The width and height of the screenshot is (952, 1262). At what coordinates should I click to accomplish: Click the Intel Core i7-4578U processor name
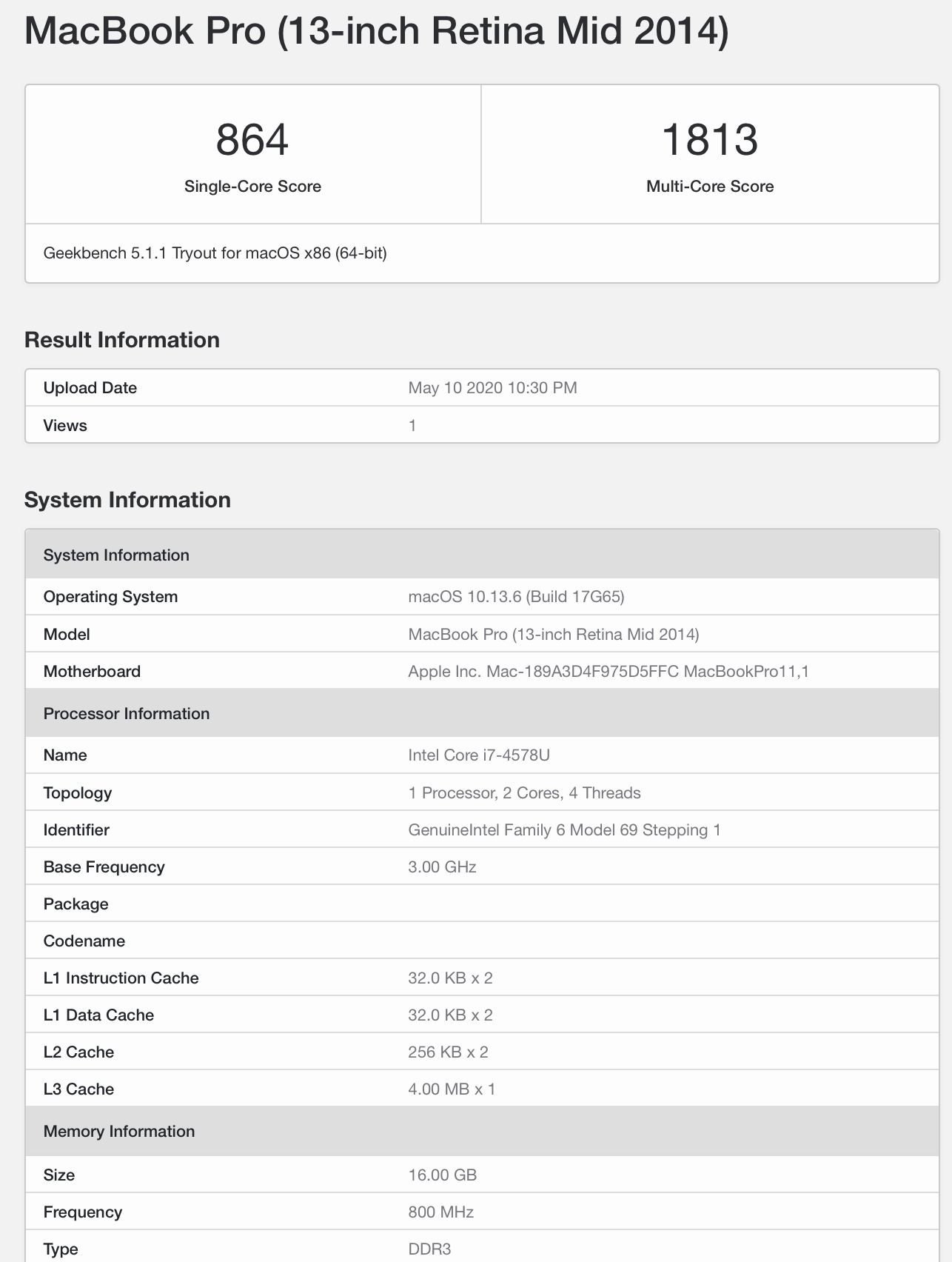click(x=478, y=755)
